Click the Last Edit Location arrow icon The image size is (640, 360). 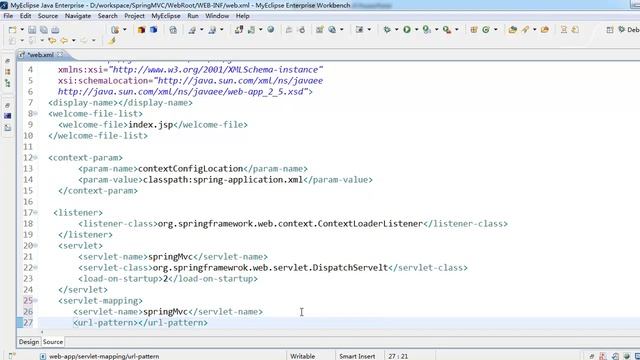pos(52,40)
